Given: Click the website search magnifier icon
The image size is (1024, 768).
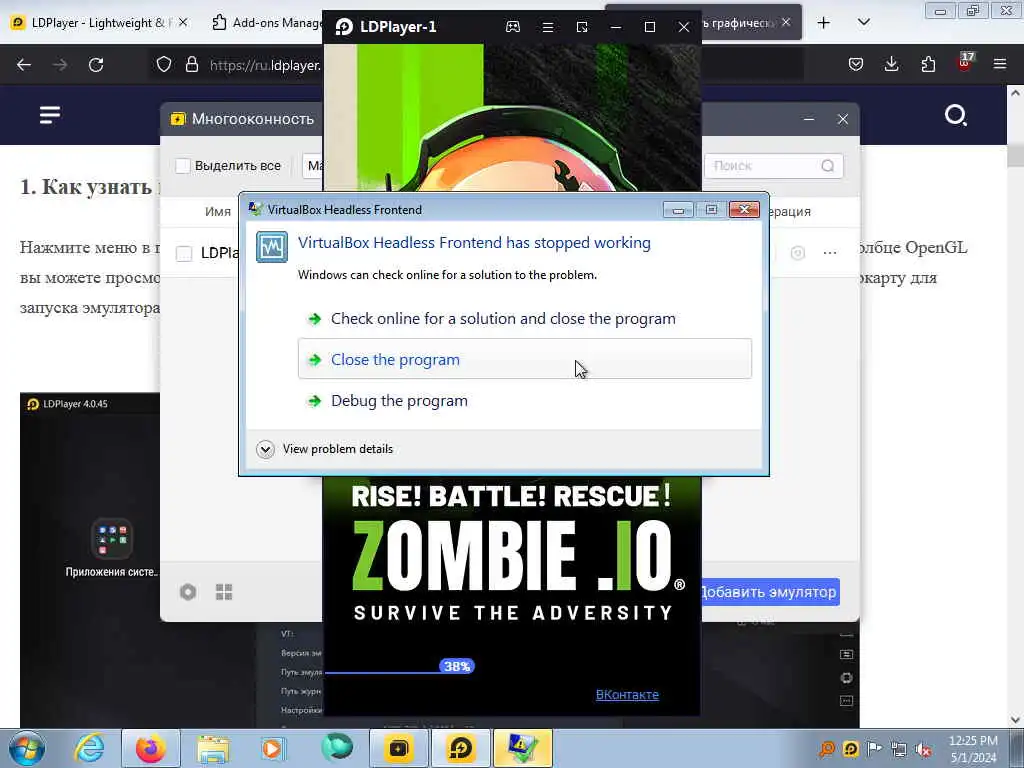Looking at the screenshot, I should tap(955, 116).
